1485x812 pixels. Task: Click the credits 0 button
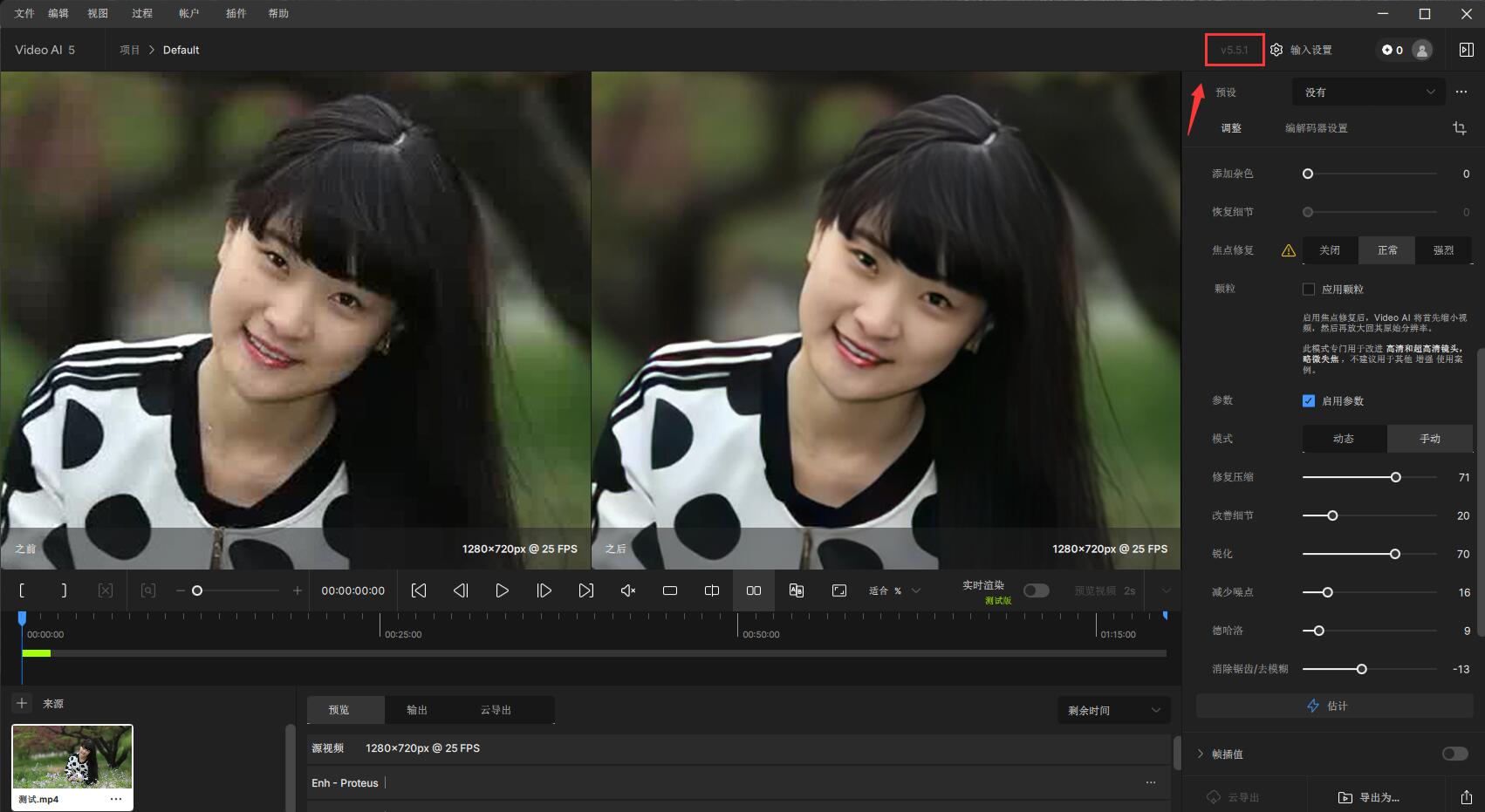(1393, 50)
